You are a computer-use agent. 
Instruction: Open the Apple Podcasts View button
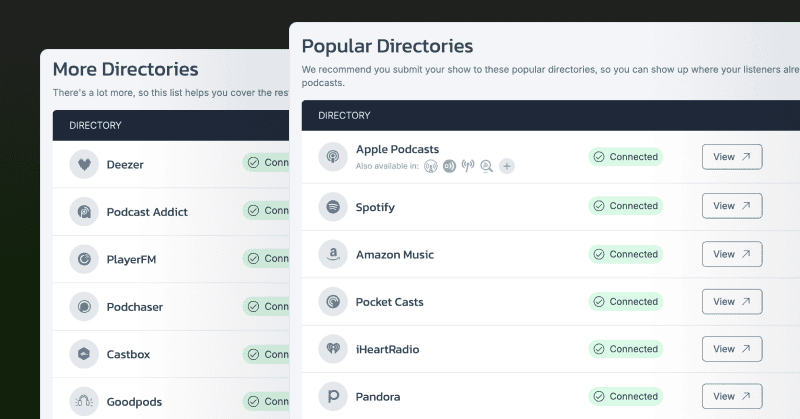click(732, 157)
